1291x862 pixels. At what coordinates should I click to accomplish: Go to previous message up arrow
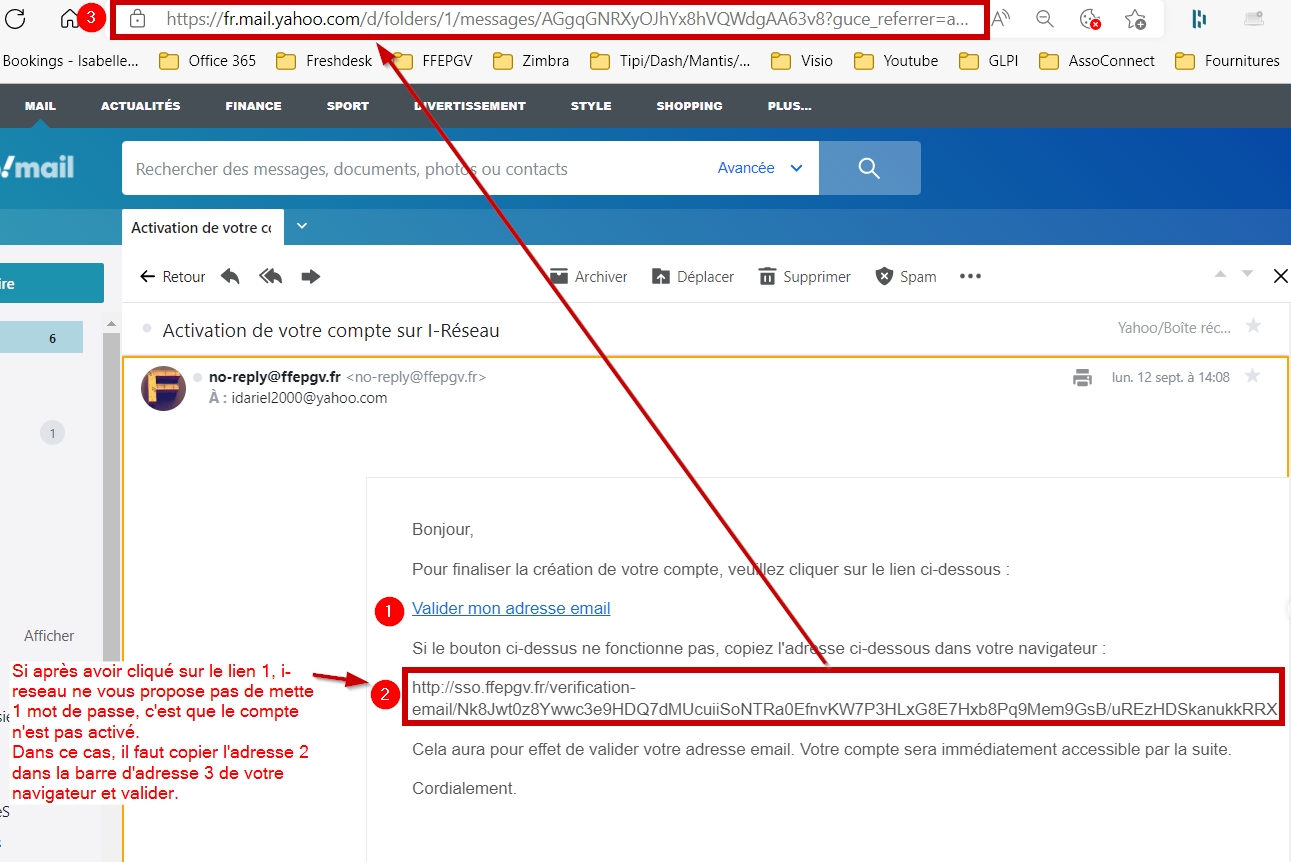pos(1219,273)
